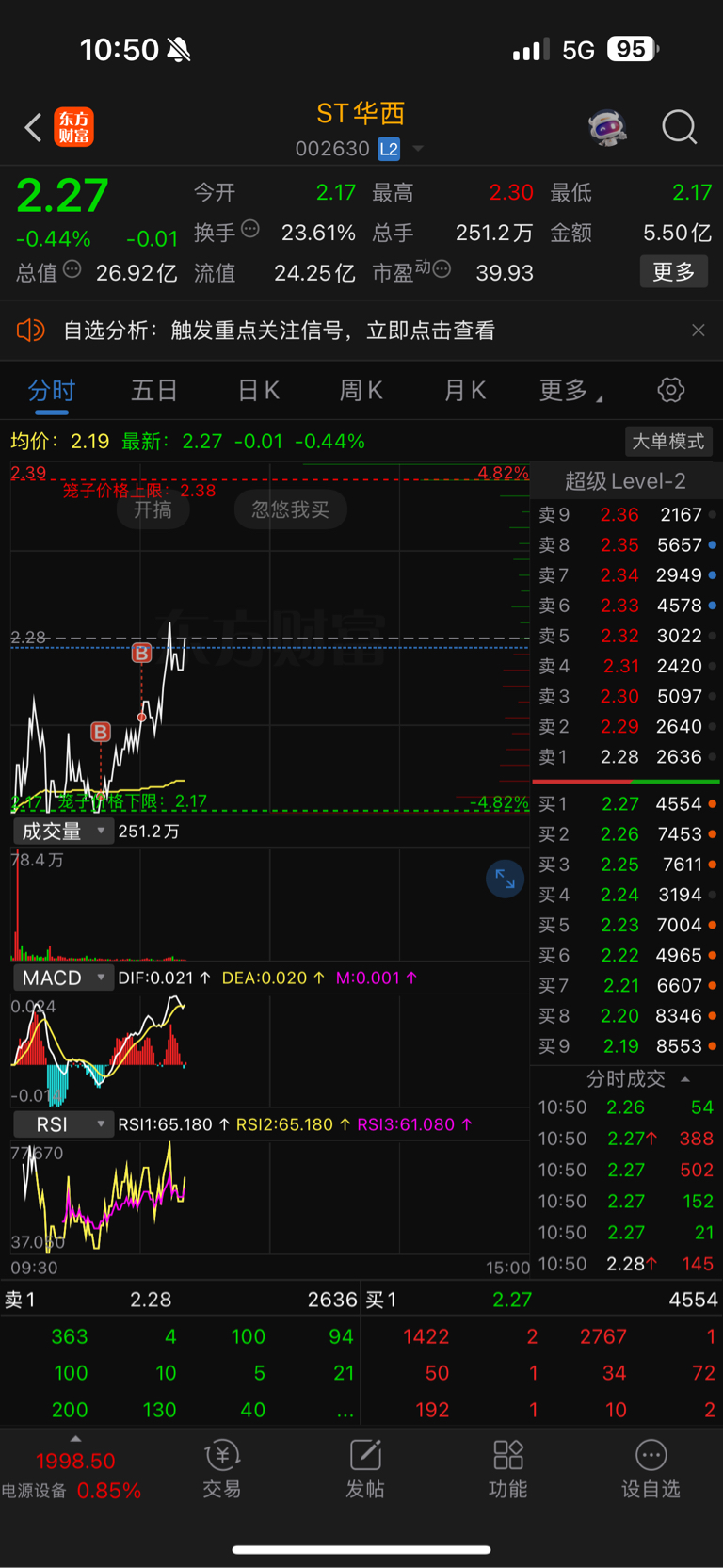
Task: Tap the bottom 卖1 2.28 queue header
Action: (180, 1300)
